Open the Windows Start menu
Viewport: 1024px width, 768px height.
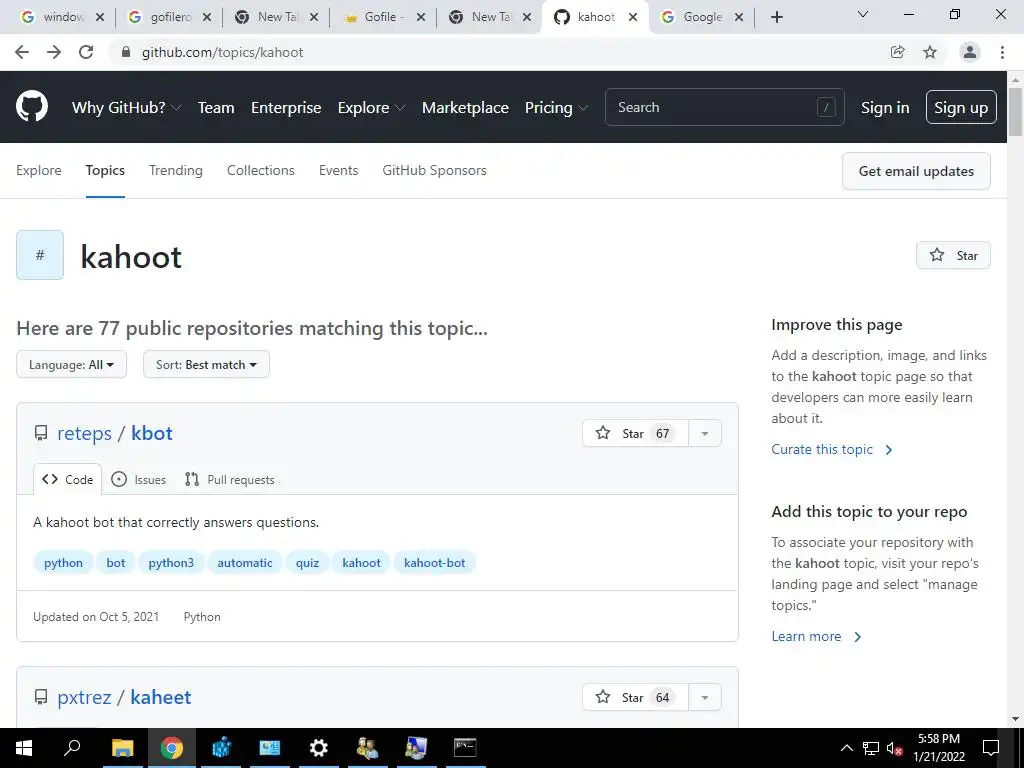[x=24, y=748]
